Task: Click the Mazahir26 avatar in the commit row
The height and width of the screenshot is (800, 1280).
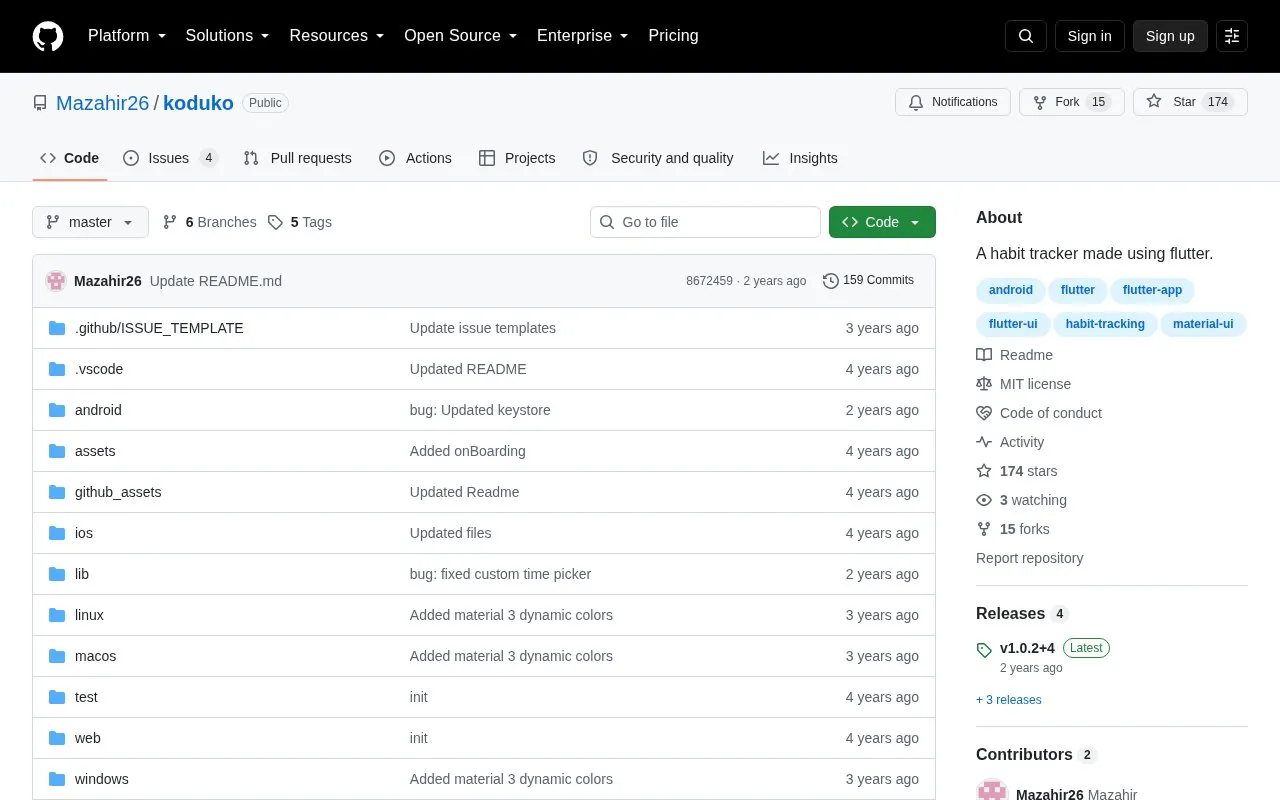Action: 56,281
